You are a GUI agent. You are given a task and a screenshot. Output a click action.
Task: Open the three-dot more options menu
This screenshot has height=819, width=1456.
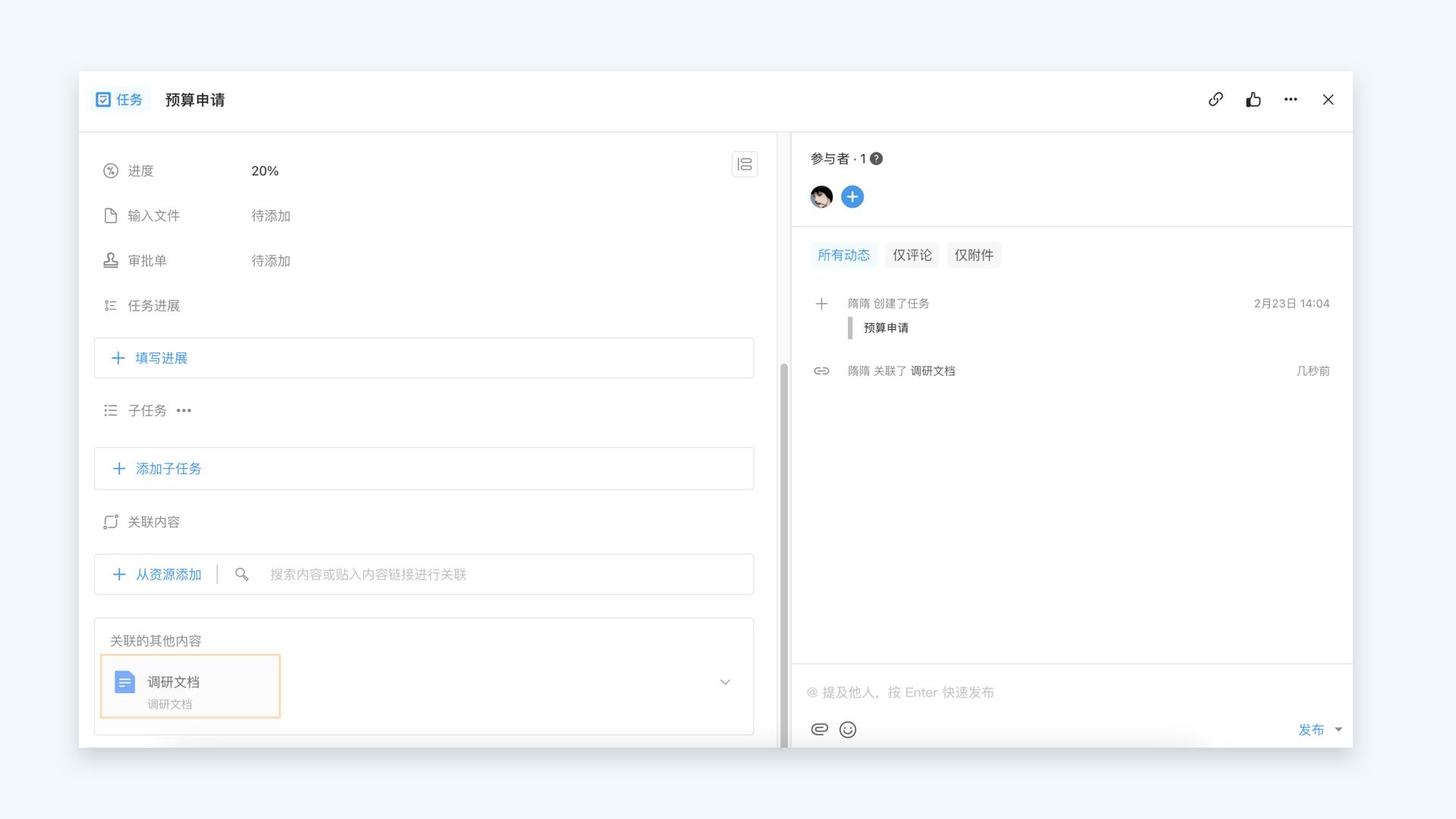(x=1291, y=99)
